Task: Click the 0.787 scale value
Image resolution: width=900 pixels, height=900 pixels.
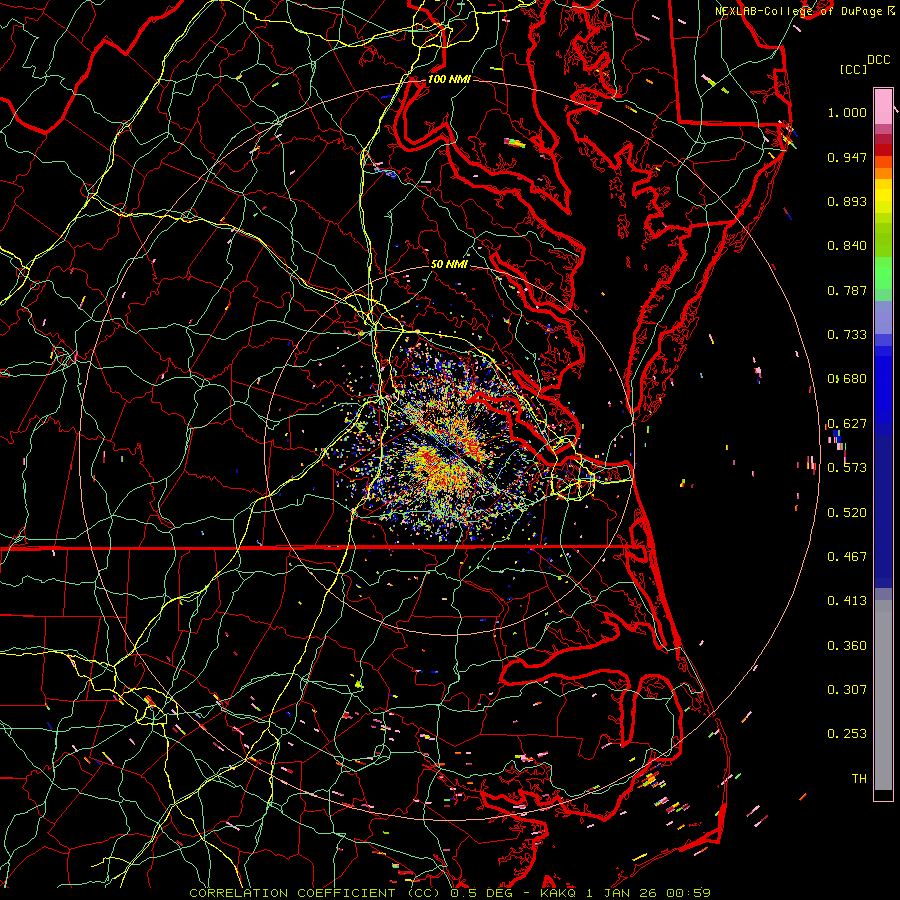Action: (x=847, y=290)
